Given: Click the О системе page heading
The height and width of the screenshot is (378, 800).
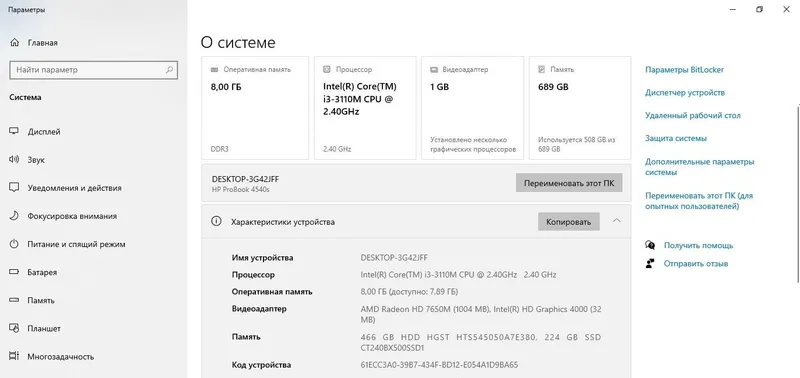Looking at the screenshot, I should pyautogui.click(x=238, y=42).
